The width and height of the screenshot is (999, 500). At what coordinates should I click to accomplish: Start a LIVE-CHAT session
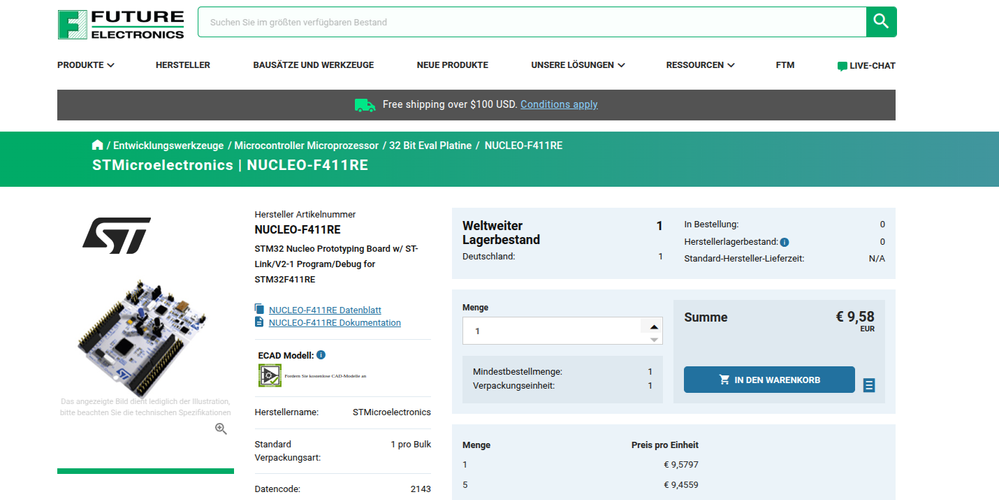click(x=866, y=66)
